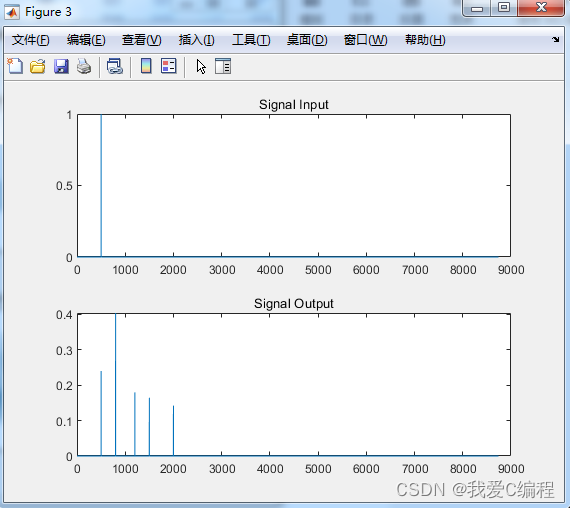Click the first output spike of height 0.24
Image resolution: width=570 pixels, height=508 pixels.
tap(101, 413)
